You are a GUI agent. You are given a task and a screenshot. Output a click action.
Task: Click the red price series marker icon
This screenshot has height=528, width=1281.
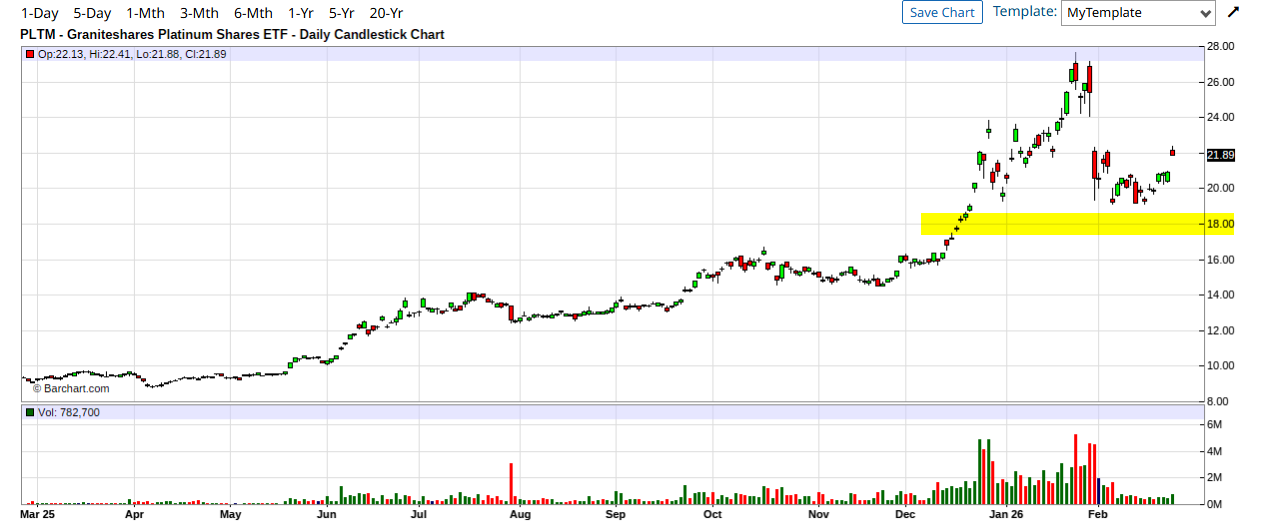[30, 54]
